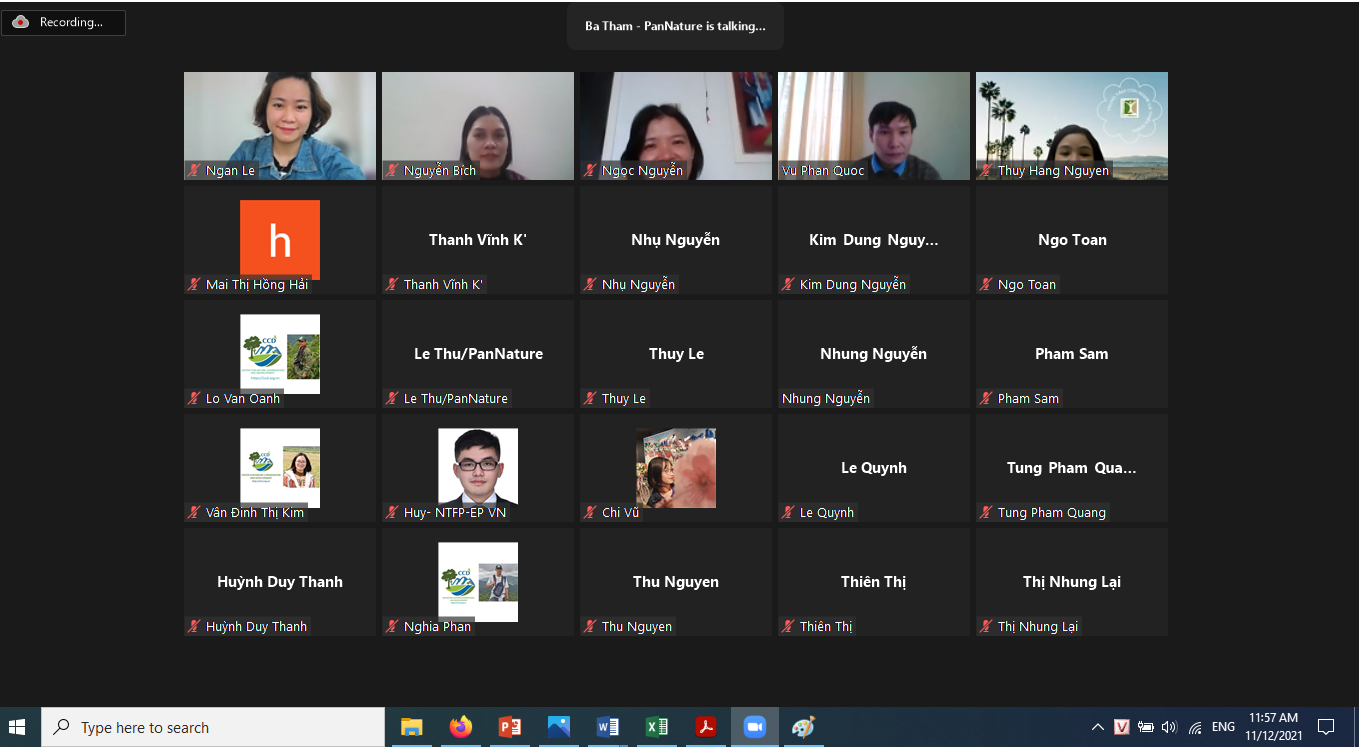1363x755 pixels.
Task: Open the Excel taskbar icon
Action: 656,727
